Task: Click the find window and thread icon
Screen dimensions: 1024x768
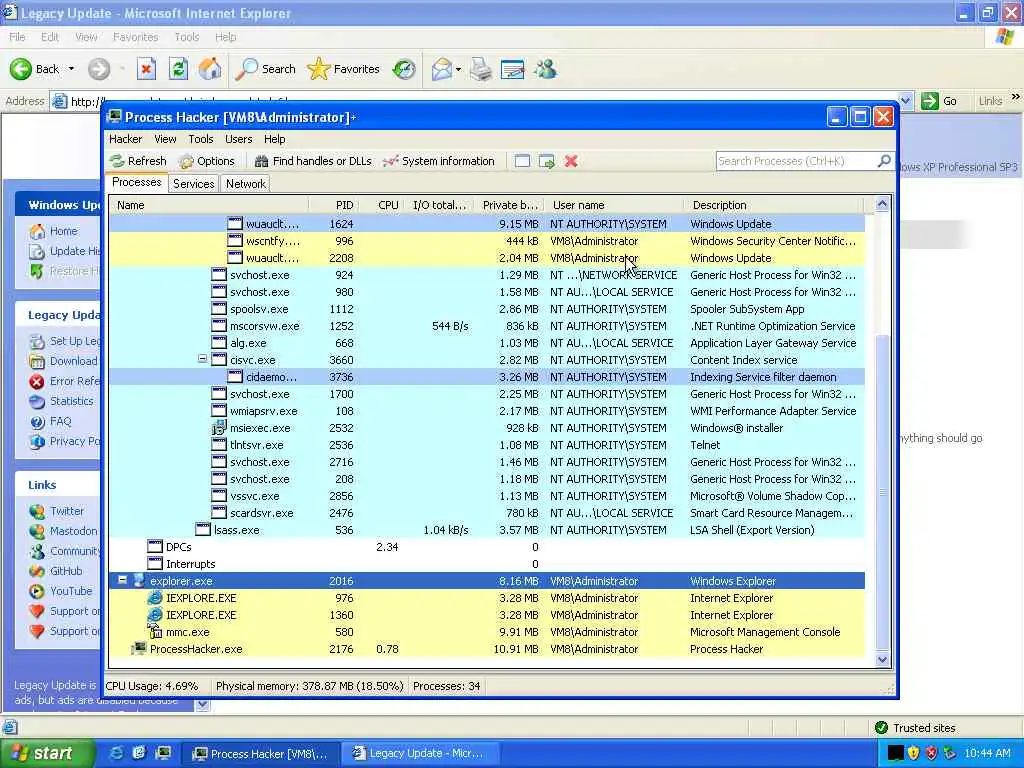Action: coord(547,161)
